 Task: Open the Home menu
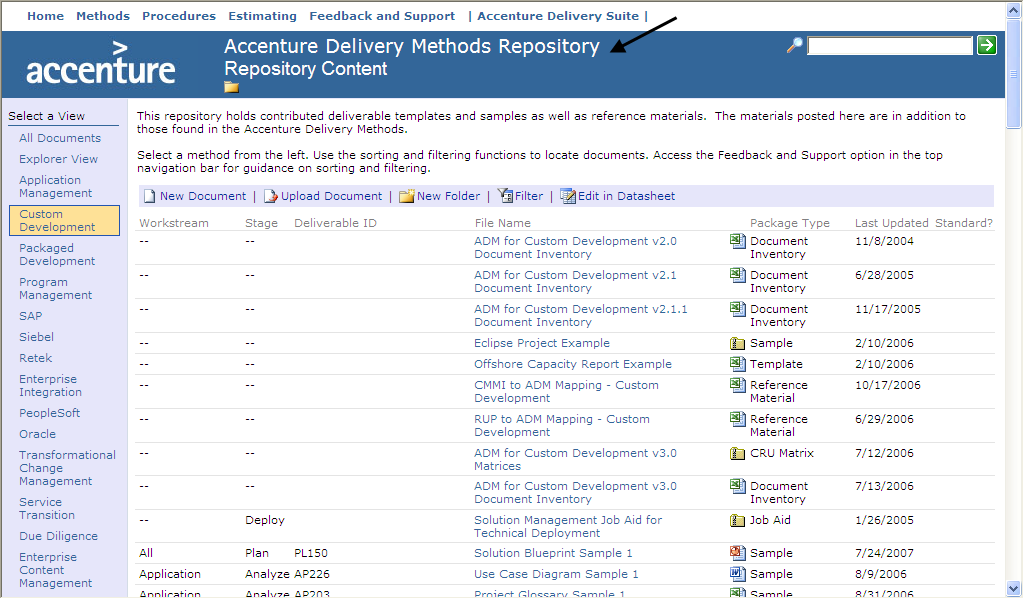click(x=45, y=16)
